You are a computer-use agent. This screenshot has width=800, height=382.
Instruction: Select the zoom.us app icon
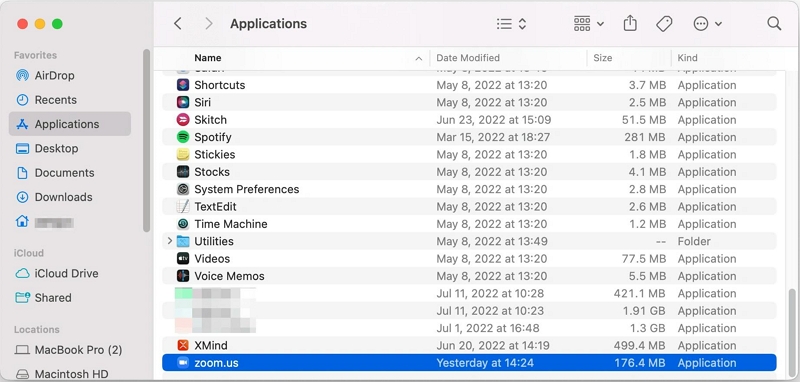coord(183,363)
